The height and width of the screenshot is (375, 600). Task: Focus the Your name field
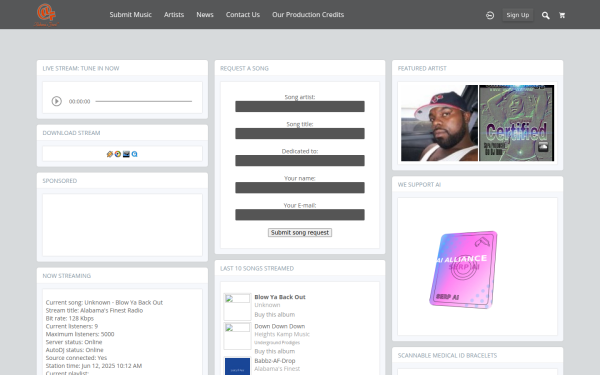(300, 188)
